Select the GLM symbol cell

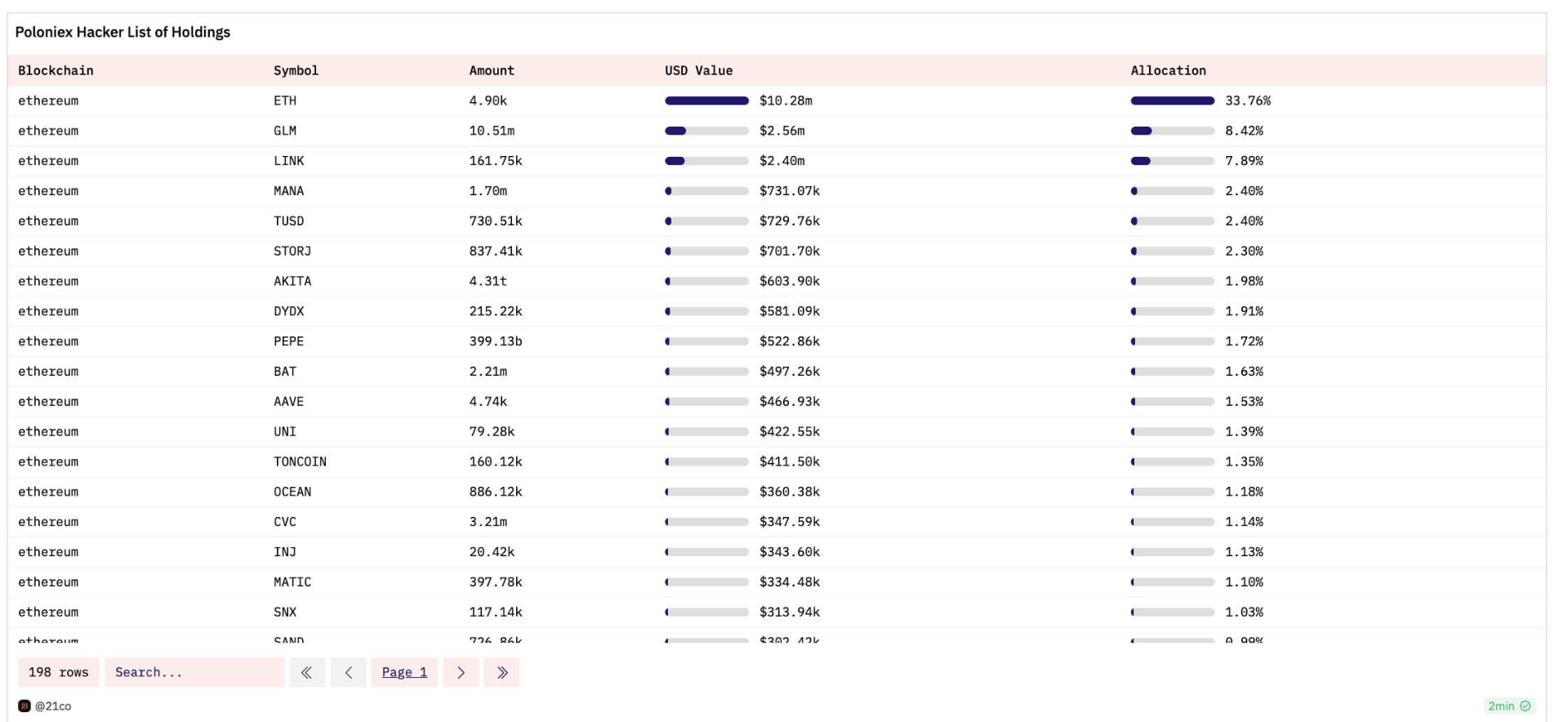point(285,131)
